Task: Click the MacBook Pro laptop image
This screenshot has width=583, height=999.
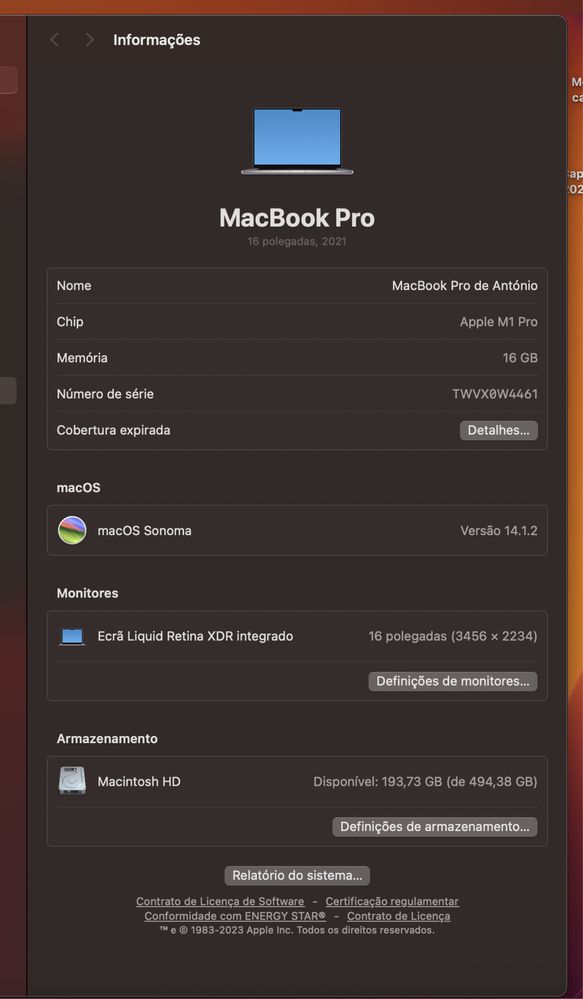Action: click(x=297, y=141)
